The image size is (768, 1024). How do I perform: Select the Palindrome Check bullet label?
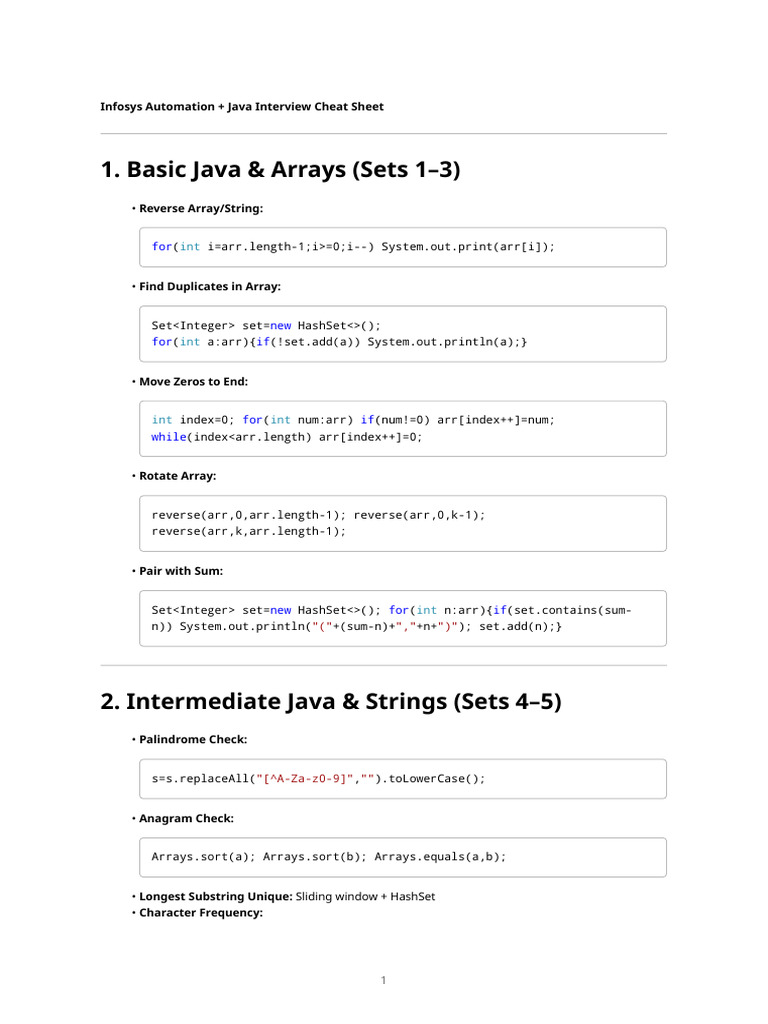pos(193,739)
